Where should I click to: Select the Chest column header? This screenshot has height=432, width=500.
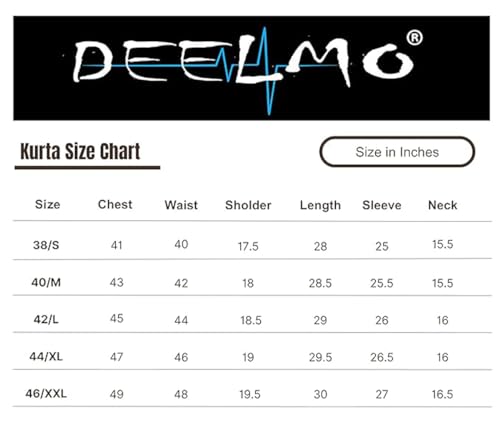115,204
